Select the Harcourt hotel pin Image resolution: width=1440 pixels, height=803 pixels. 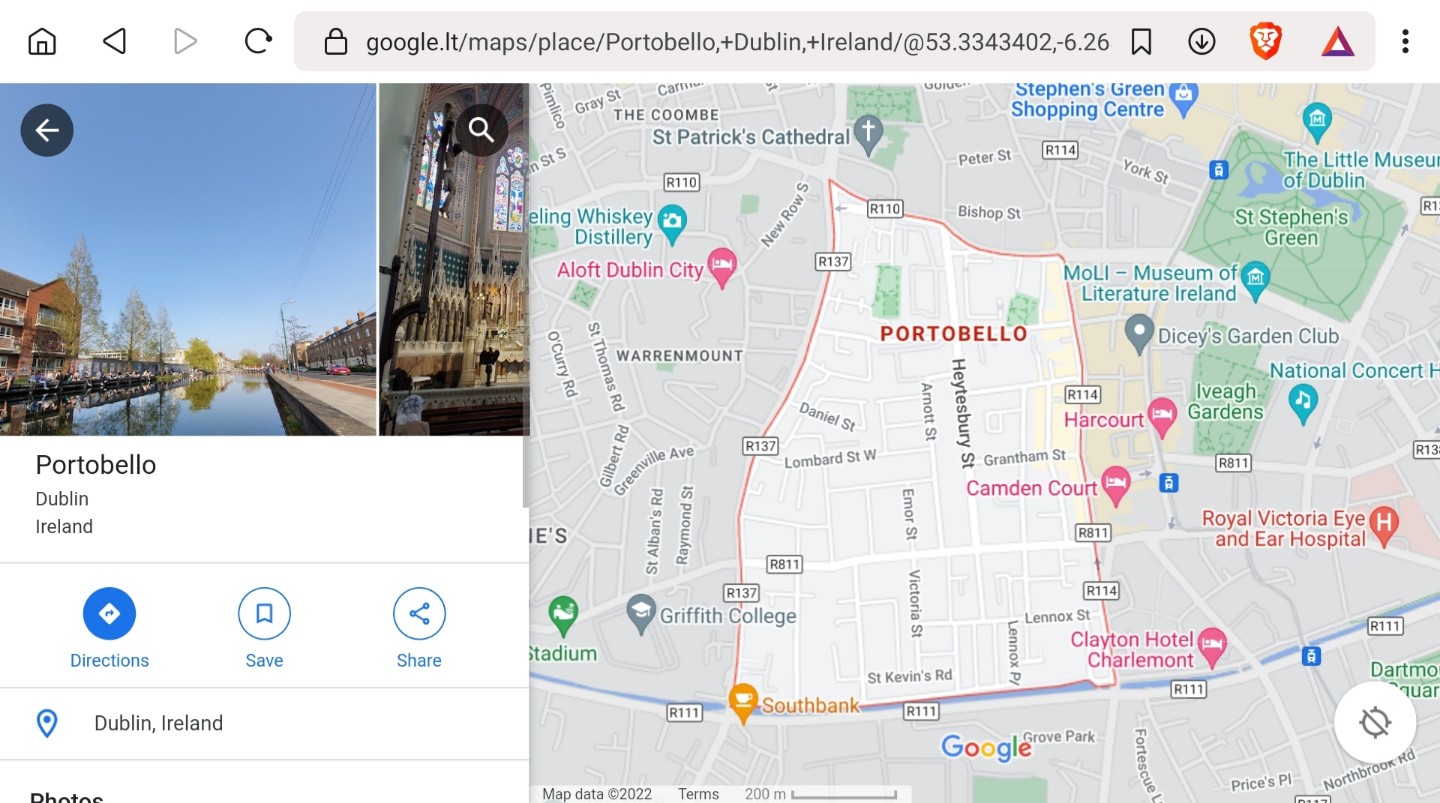coord(1162,417)
